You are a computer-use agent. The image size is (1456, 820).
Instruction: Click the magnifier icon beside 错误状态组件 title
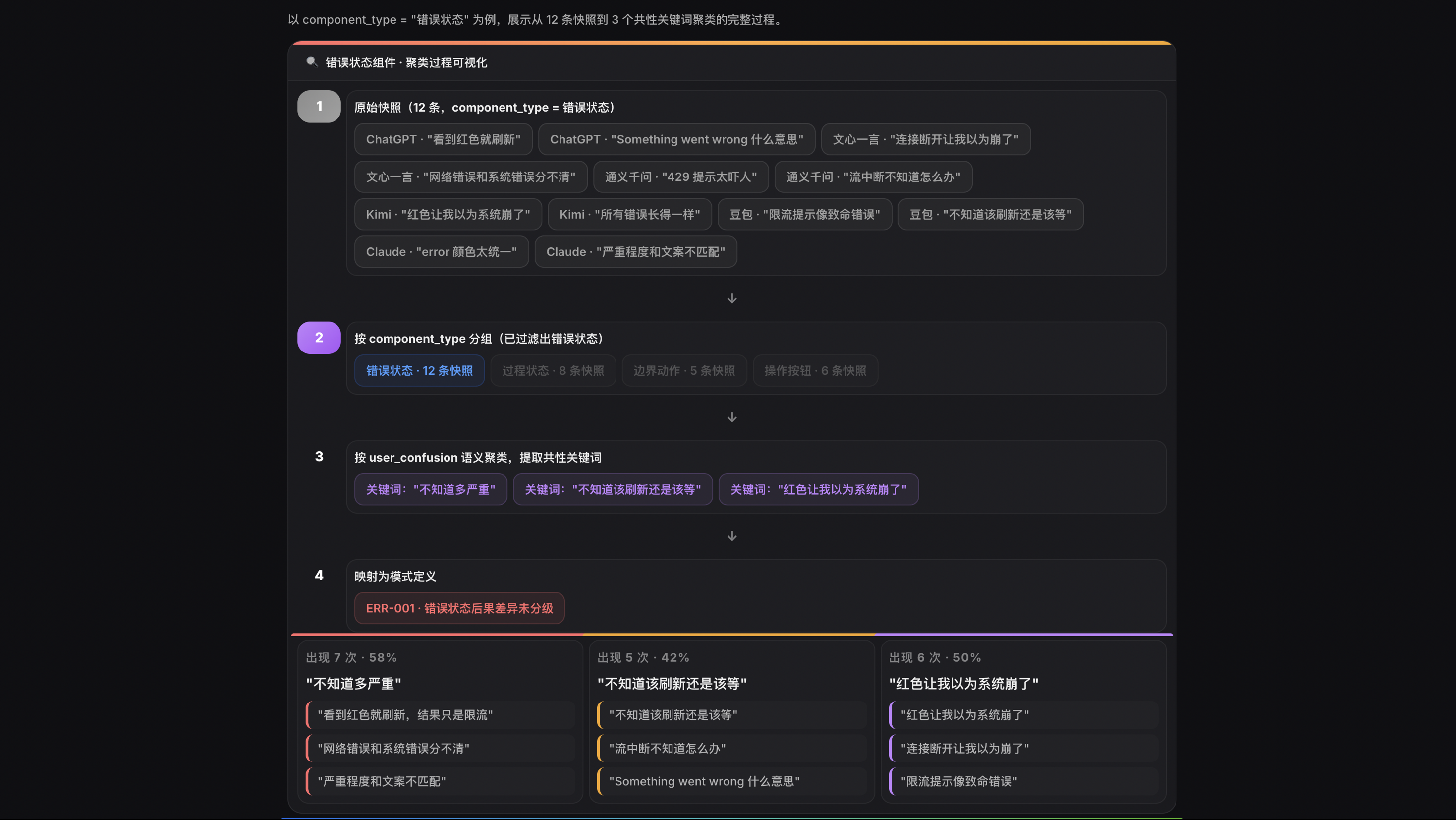click(311, 61)
